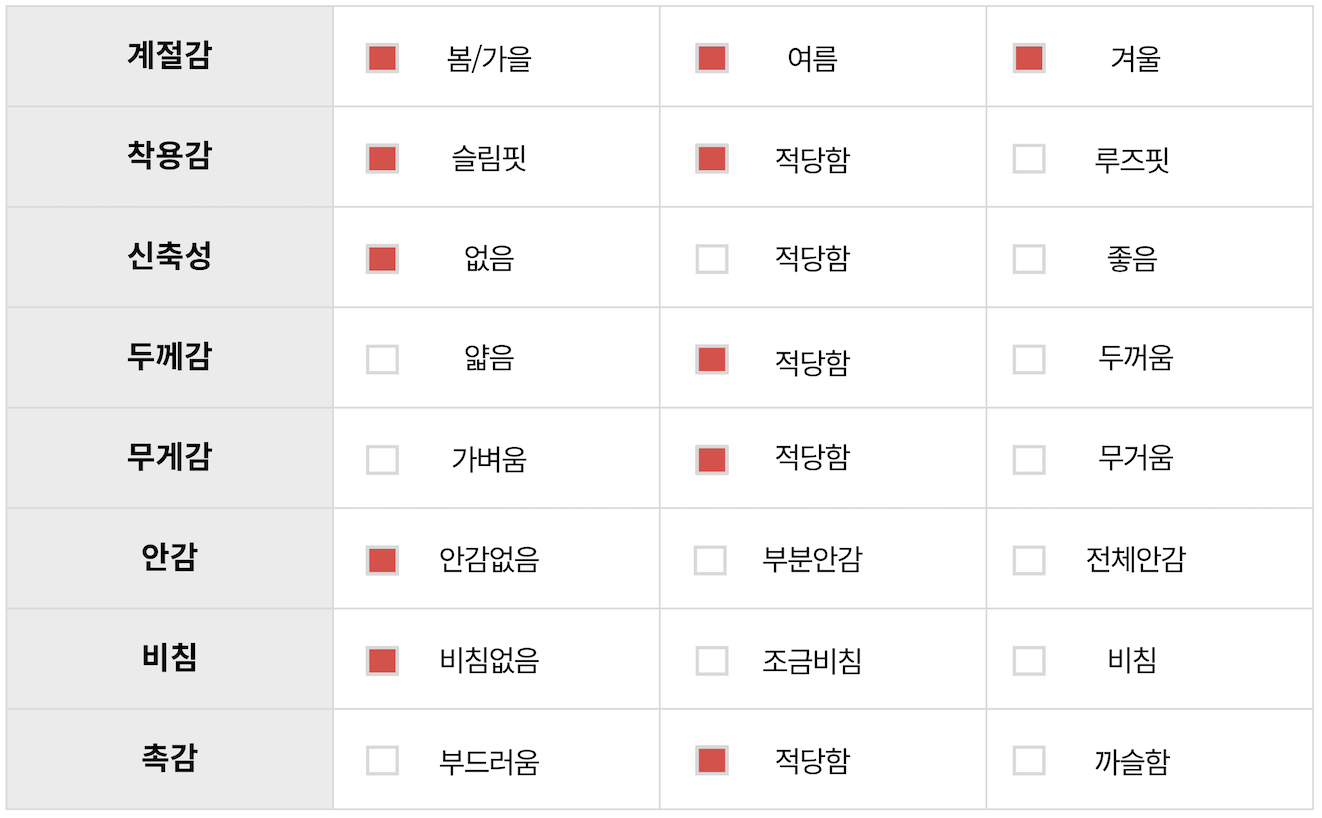Toggle the 비침없음 checkbox
Screen dimensions: 1322x818
(382, 660)
